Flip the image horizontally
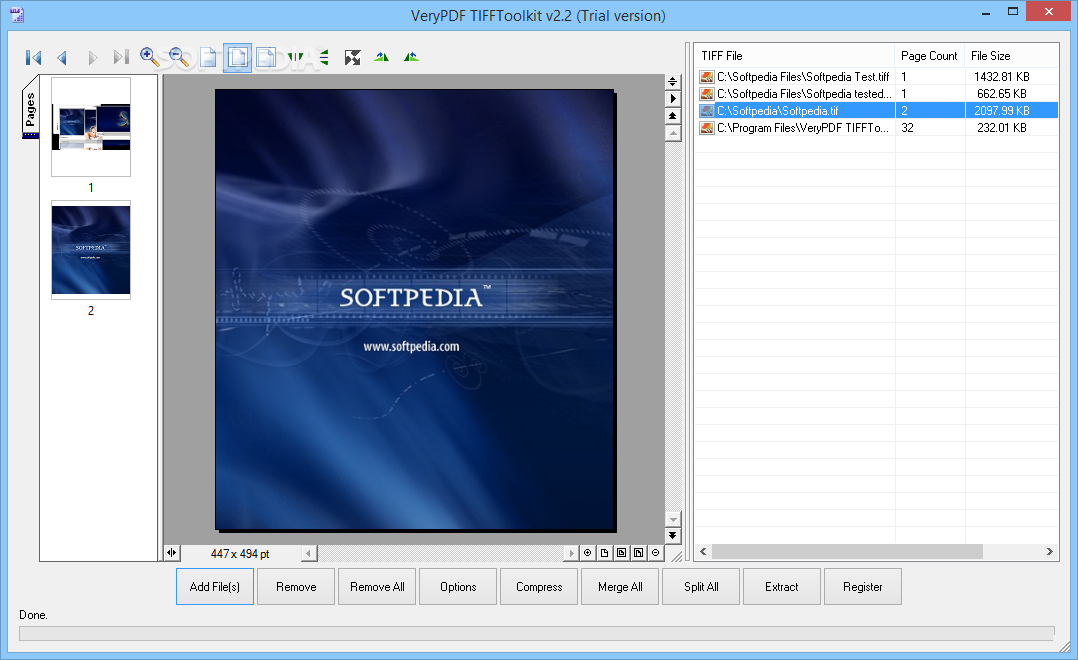1078x660 pixels. (295, 58)
